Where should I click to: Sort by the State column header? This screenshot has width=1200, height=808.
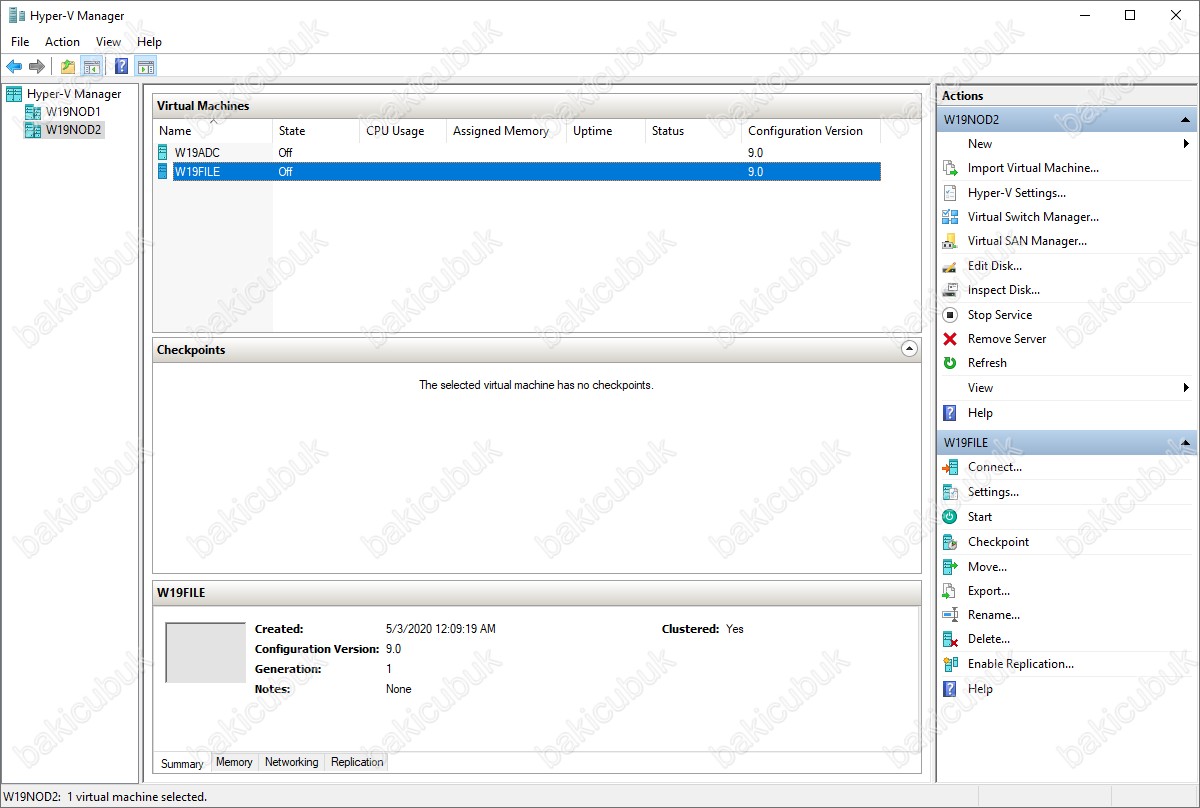[316, 131]
